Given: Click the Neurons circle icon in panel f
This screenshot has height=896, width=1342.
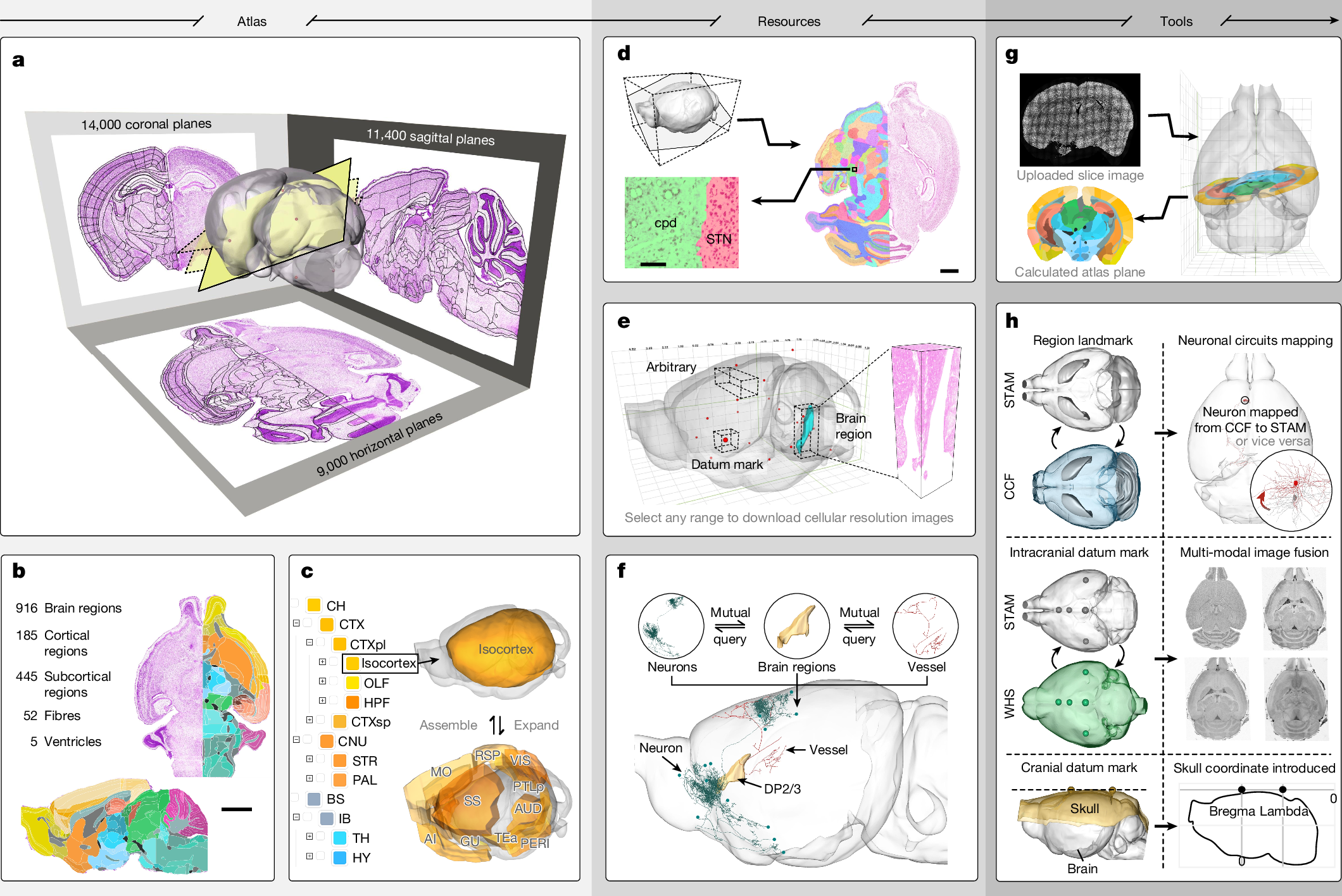Looking at the screenshot, I should (671, 625).
